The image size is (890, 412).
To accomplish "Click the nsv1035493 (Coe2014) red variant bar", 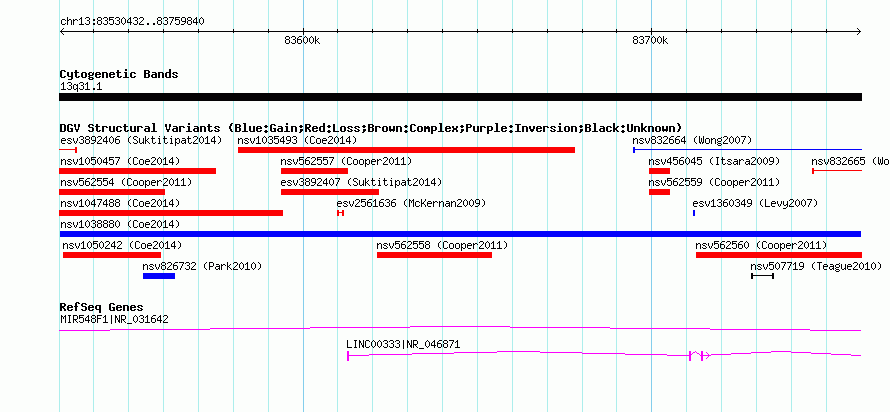I will pos(406,150).
